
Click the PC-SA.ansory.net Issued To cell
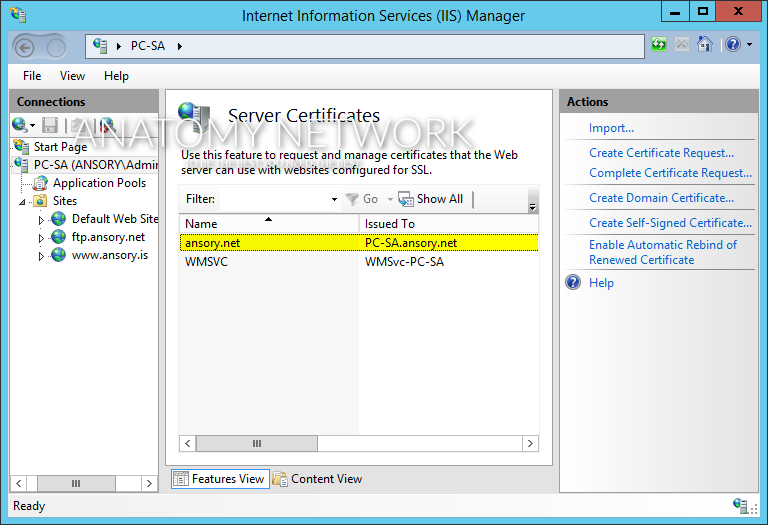click(411, 243)
